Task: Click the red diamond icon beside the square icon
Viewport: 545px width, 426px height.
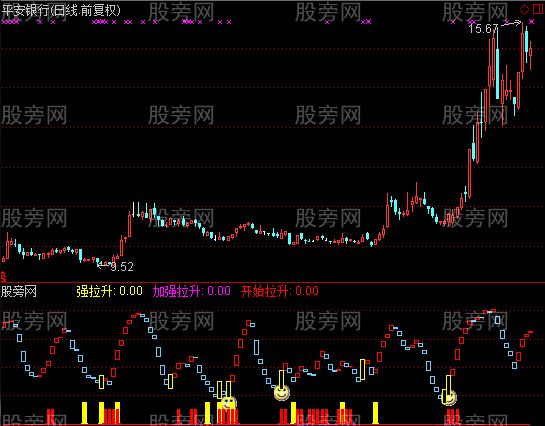Action: point(524,9)
